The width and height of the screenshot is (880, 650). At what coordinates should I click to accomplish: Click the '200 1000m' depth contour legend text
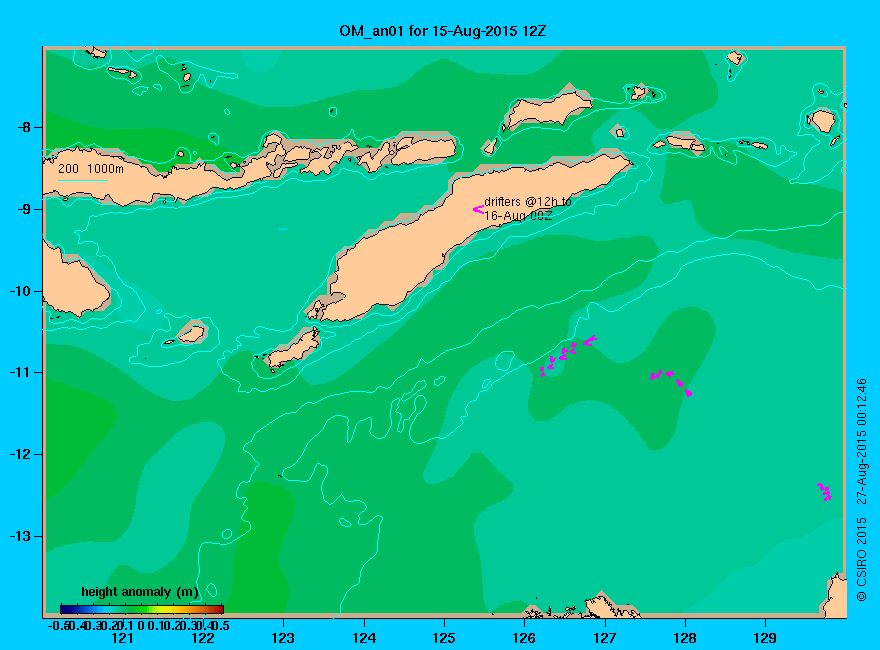point(91,168)
